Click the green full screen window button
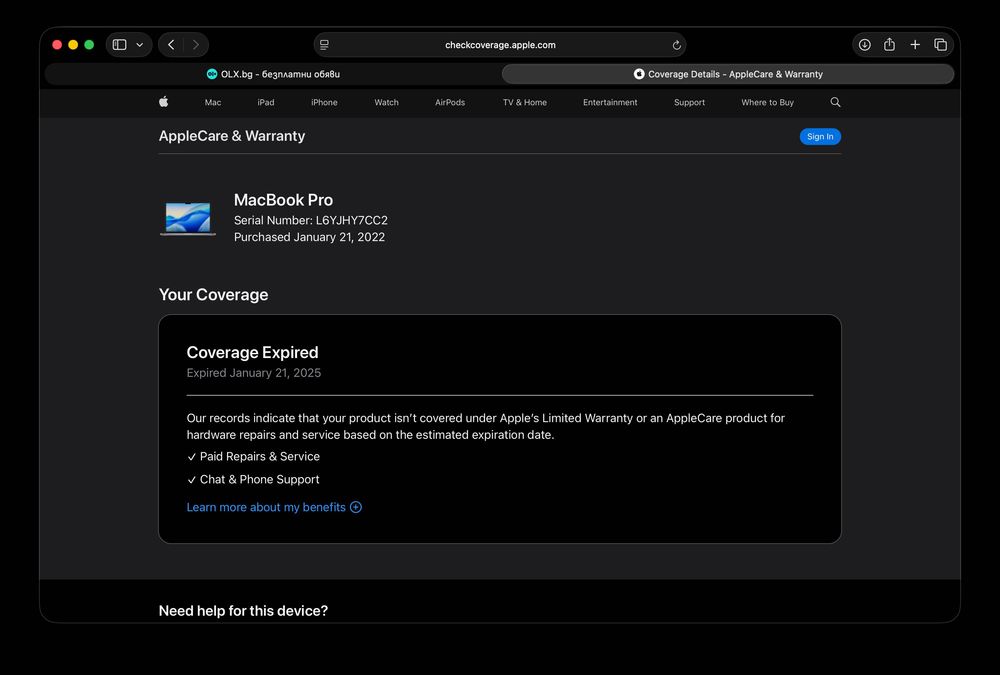The image size is (1000, 675). [x=89, y=45]
